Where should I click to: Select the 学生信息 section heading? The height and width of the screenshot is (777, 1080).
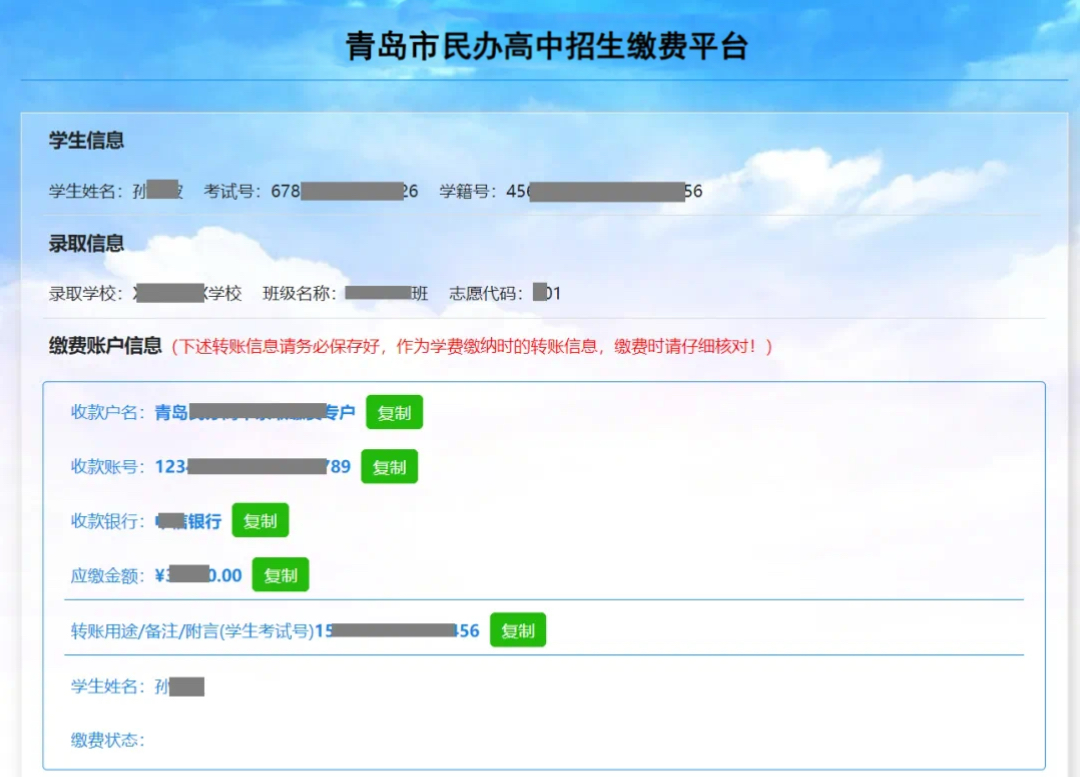(x=87, y=141)
